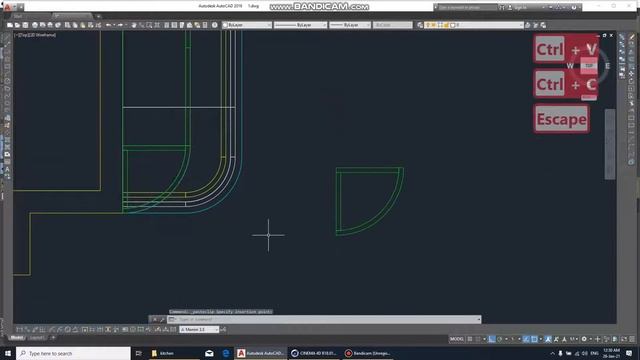Open the Properties palette icon
Image resolution: width=640 pixels, height=360 pixels.
[167, 25]
